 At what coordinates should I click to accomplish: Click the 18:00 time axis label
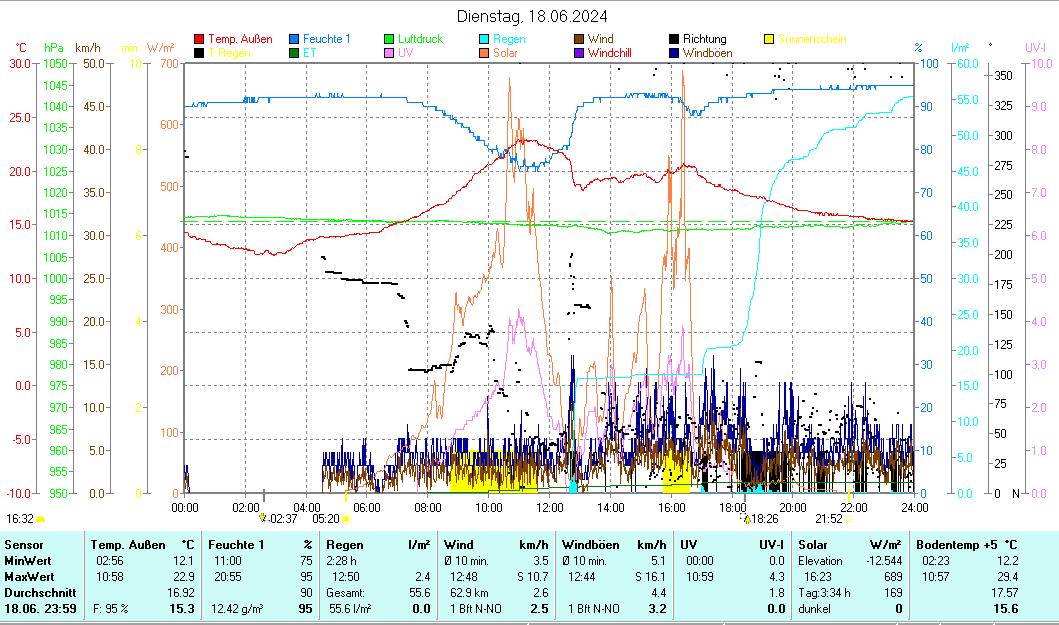click(732, 507)
